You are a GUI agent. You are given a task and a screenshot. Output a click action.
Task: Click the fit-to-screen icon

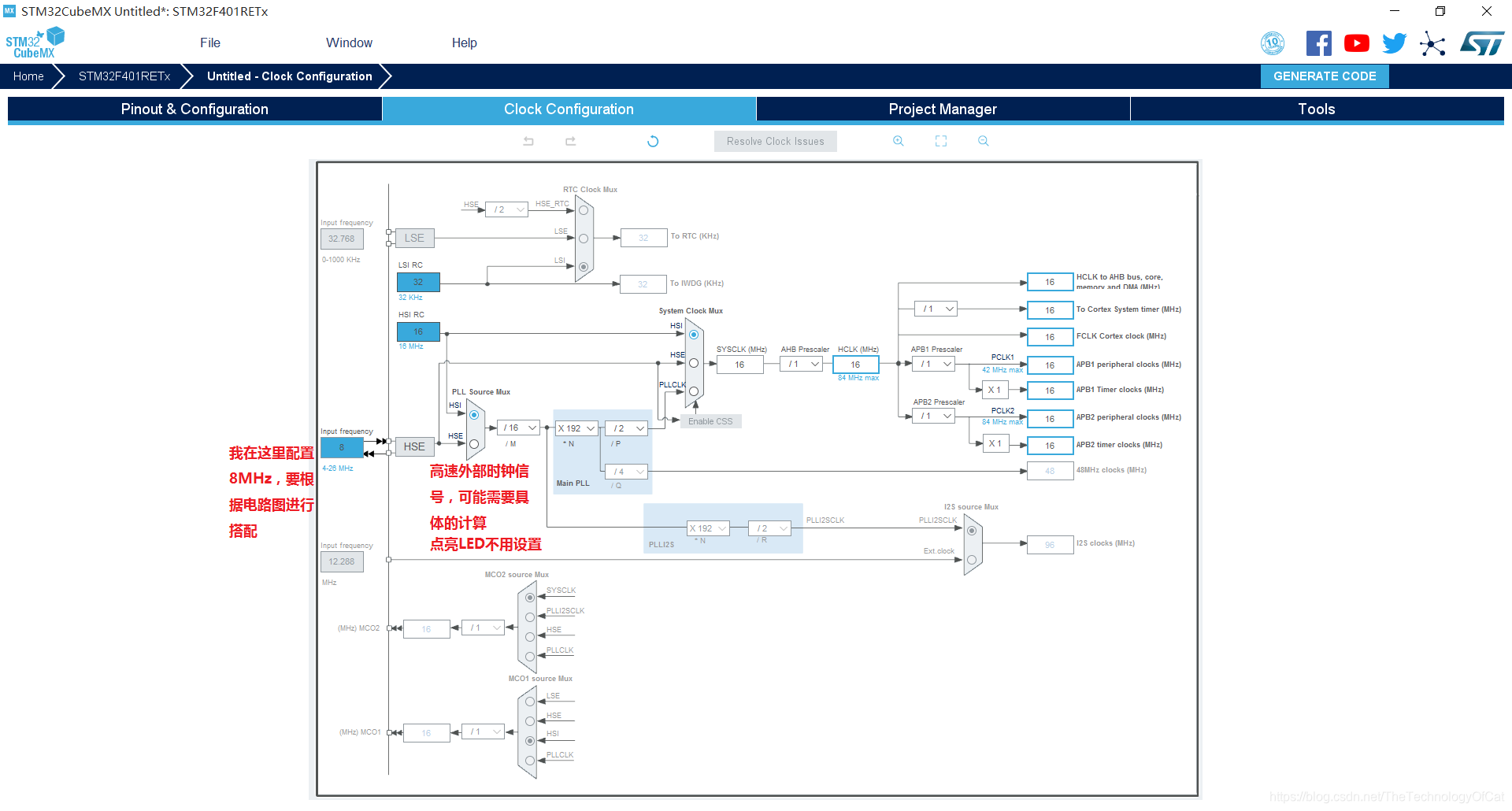coord(941,141)
